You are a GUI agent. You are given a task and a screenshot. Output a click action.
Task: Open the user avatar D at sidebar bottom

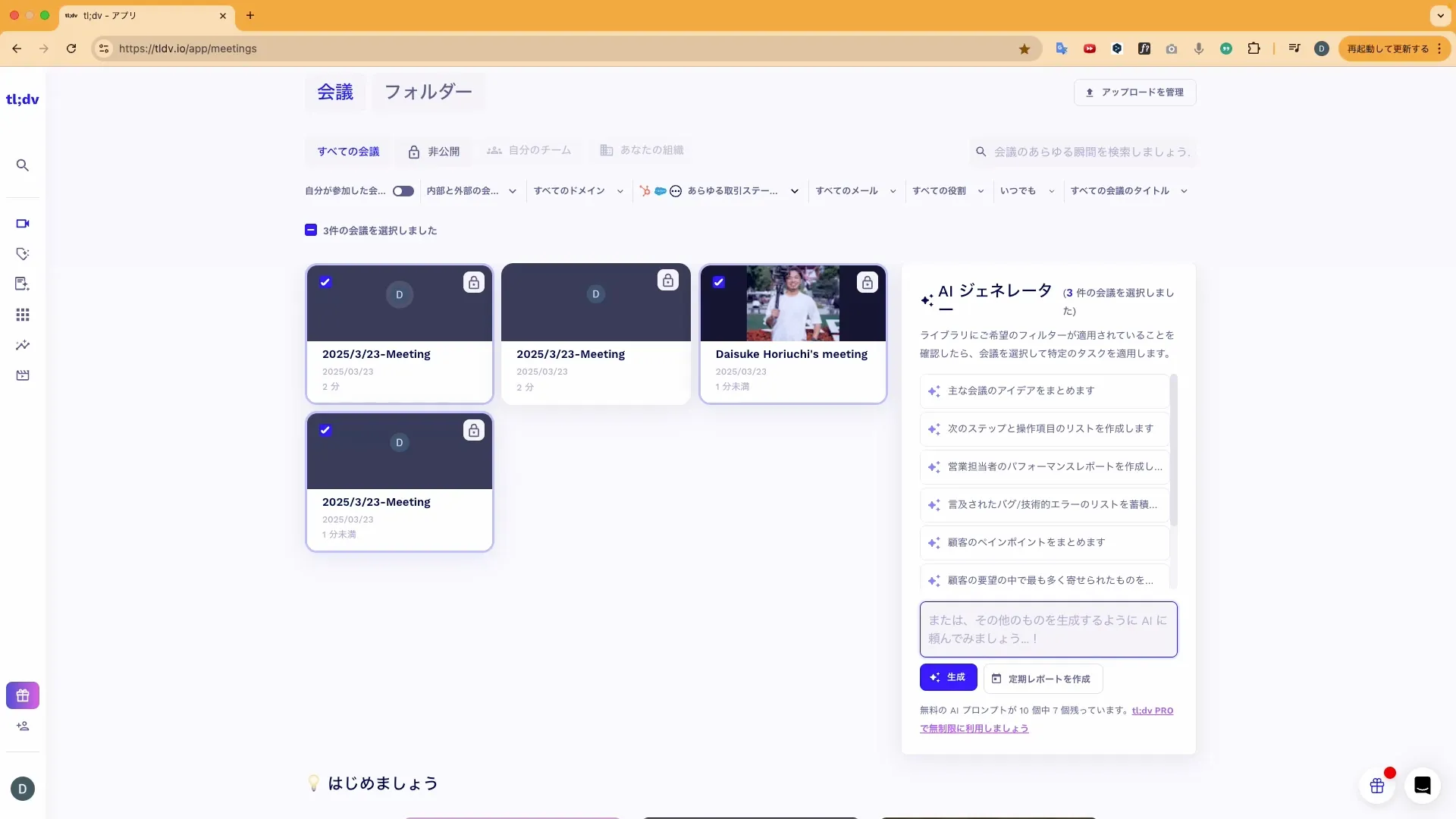(x=23, y=789)
